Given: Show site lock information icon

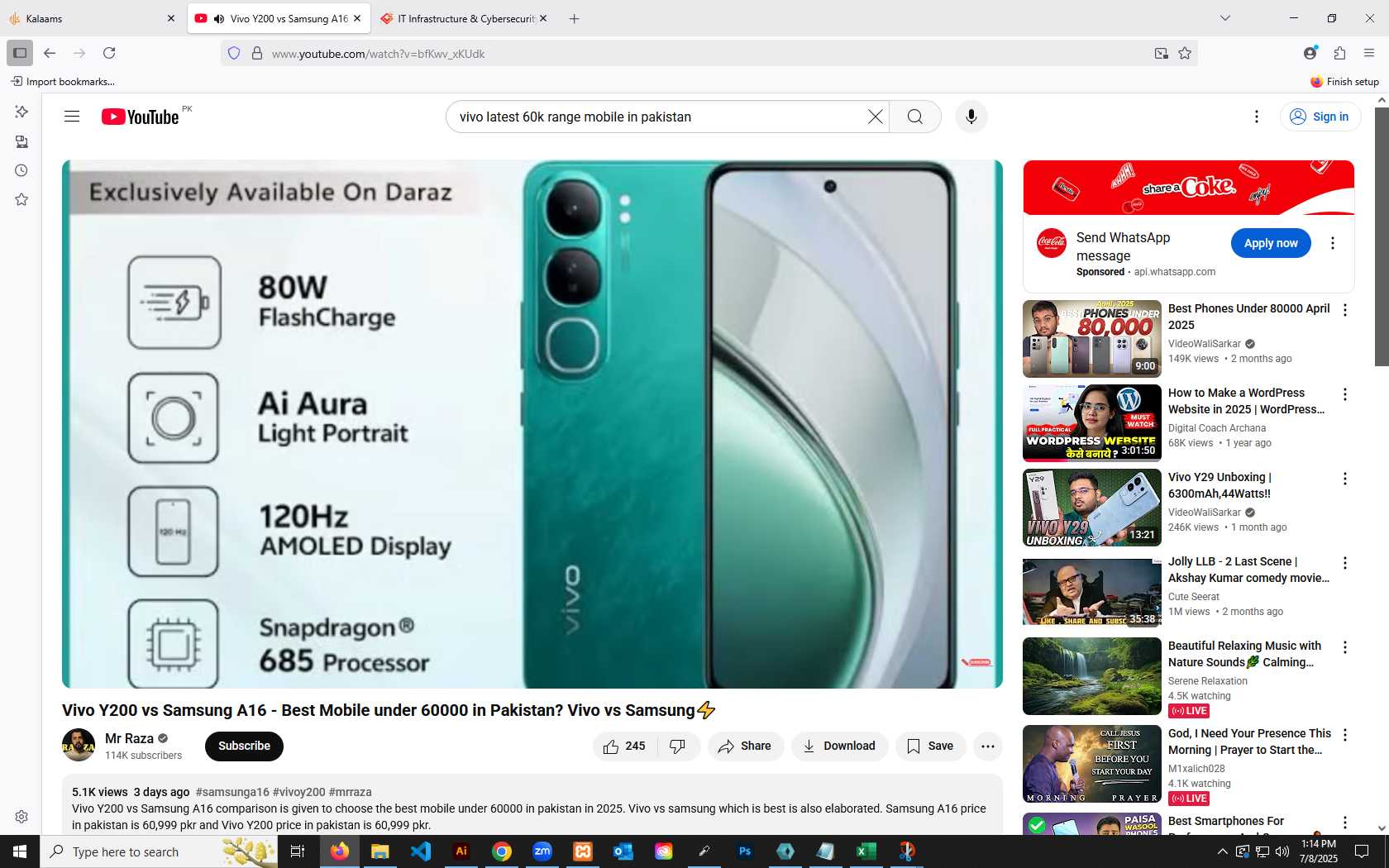Looking at the screenshot, I should tap(257, 53).
